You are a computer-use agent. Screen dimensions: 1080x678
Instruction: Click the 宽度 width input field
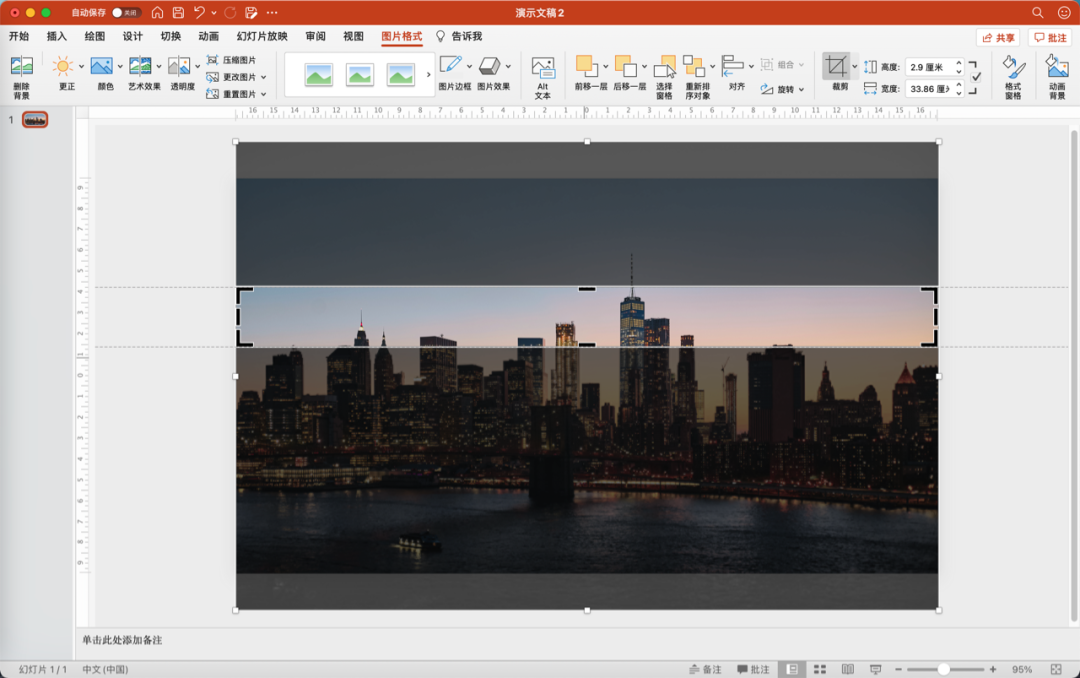point(929,89)
